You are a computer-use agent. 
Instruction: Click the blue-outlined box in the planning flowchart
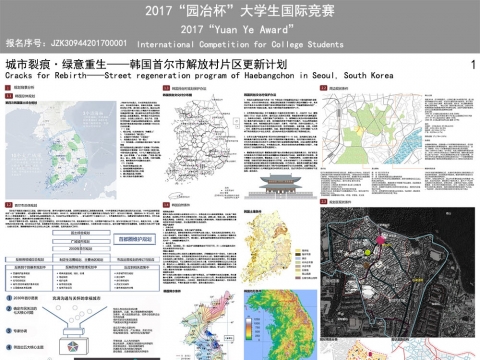[135, 239]
